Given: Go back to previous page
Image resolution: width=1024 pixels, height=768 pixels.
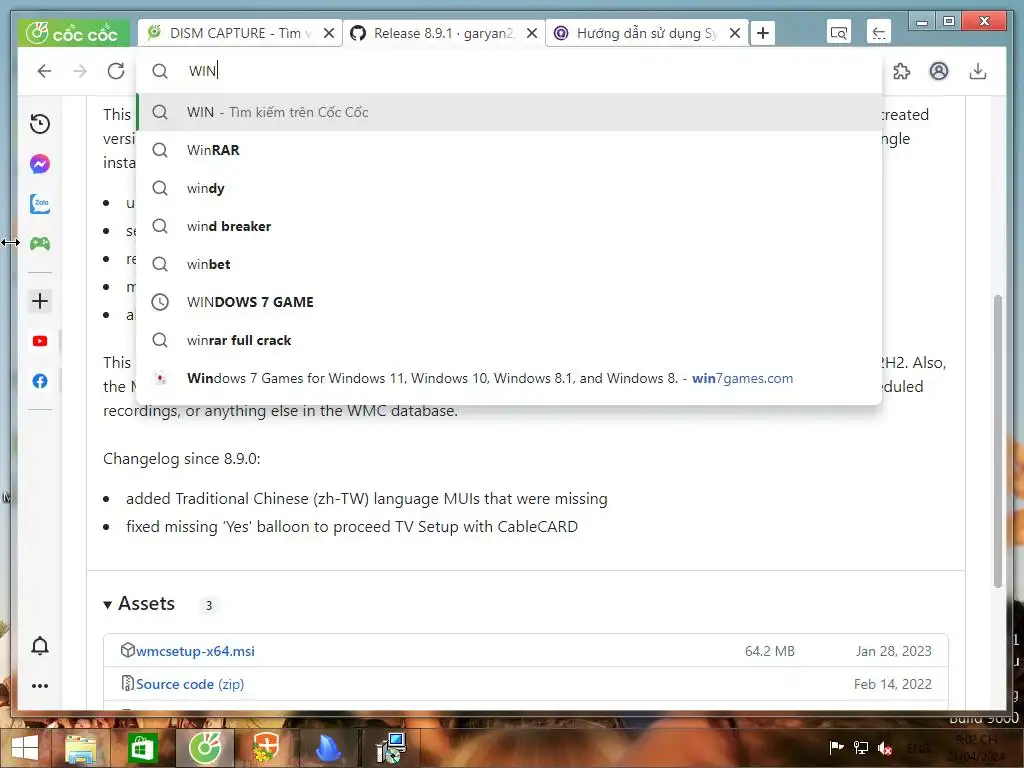Looking at the screenshot, I should (44, 71).
